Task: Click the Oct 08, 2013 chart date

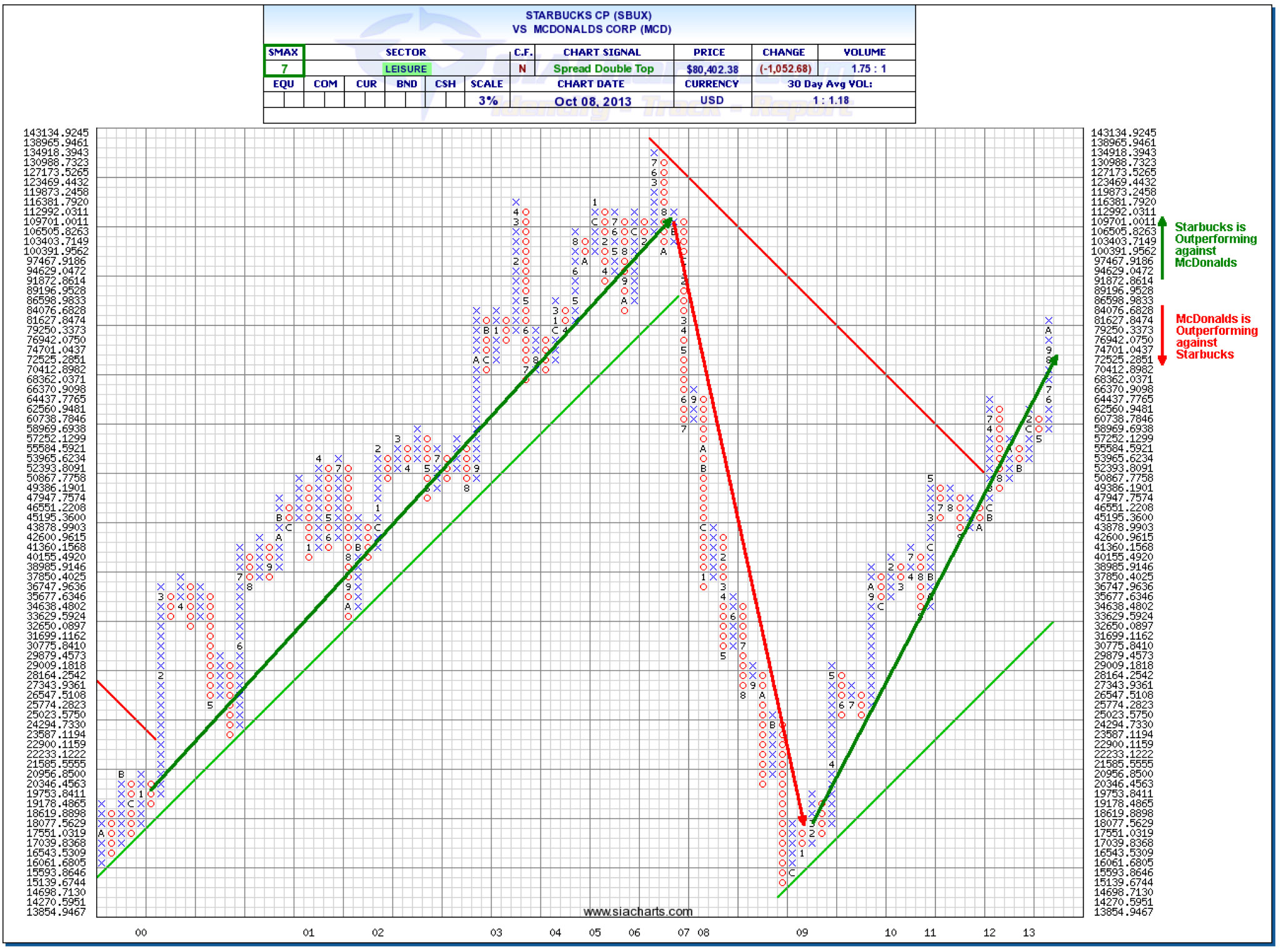Action: click(x=592, y=101)
